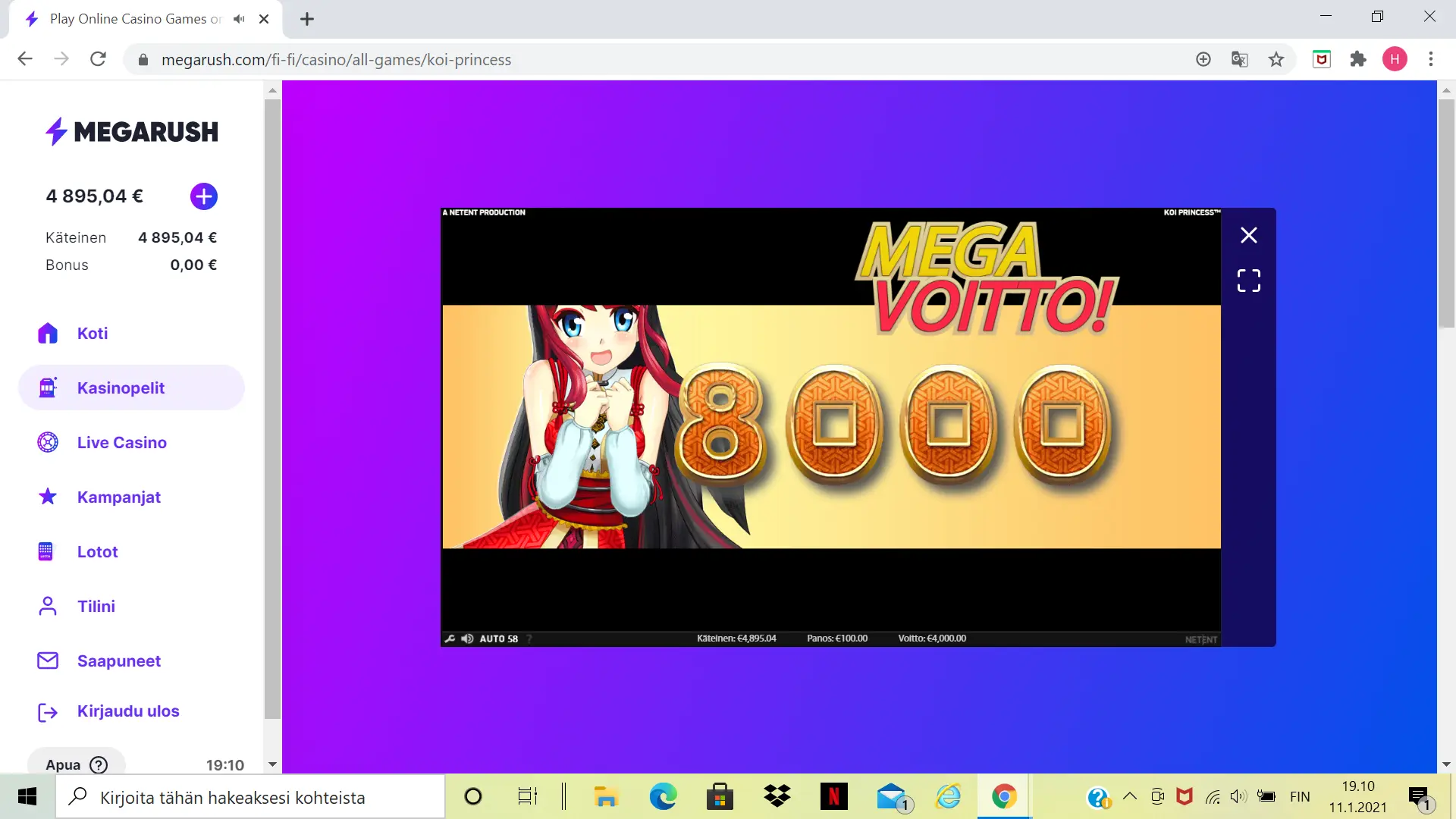Open the browser extensions puzzle icon
Screen dimensions: 1456x819
pyautogui.click(x=1358, y=59)
